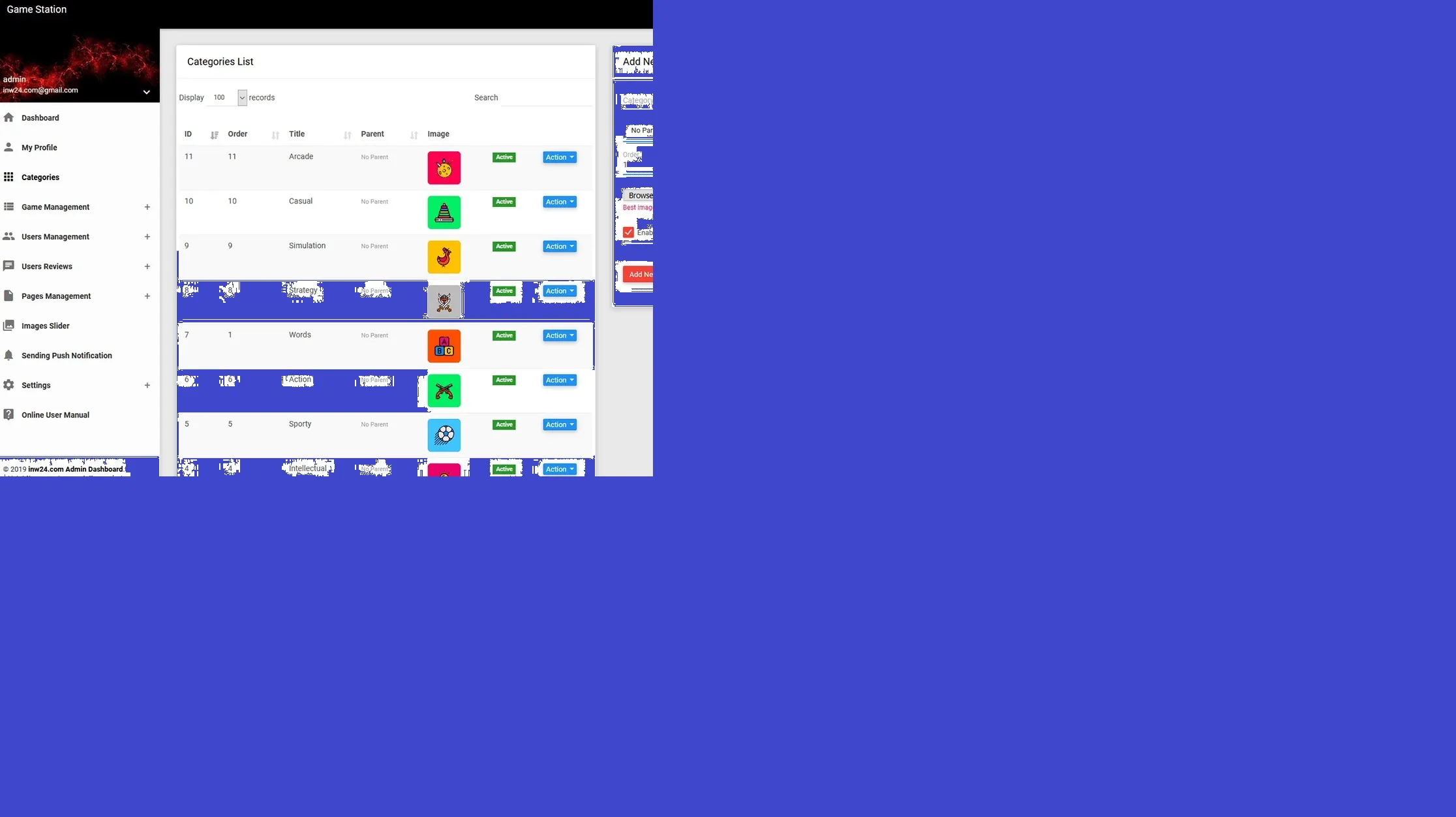
Task: Open Categories menu item in sidebar
Action: pyautogui.click(x=40, y=177)
